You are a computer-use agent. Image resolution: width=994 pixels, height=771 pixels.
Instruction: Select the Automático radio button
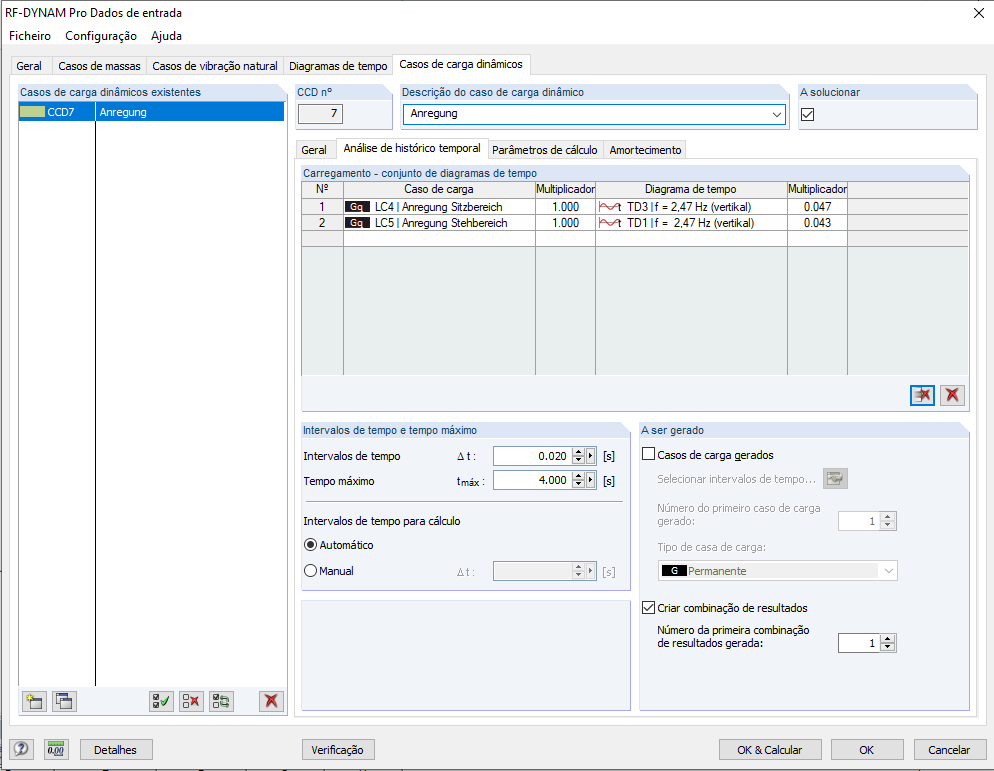[x=311, y=545]
